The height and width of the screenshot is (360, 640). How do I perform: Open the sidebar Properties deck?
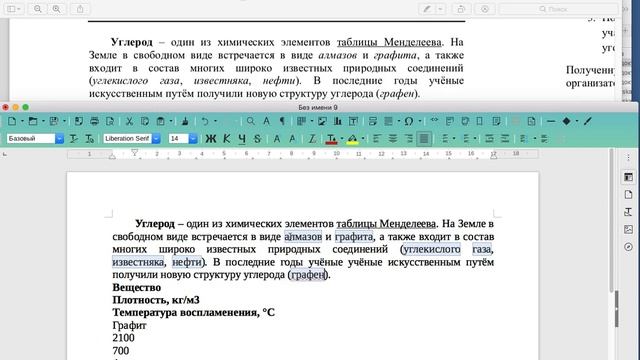tap(629, 177)
